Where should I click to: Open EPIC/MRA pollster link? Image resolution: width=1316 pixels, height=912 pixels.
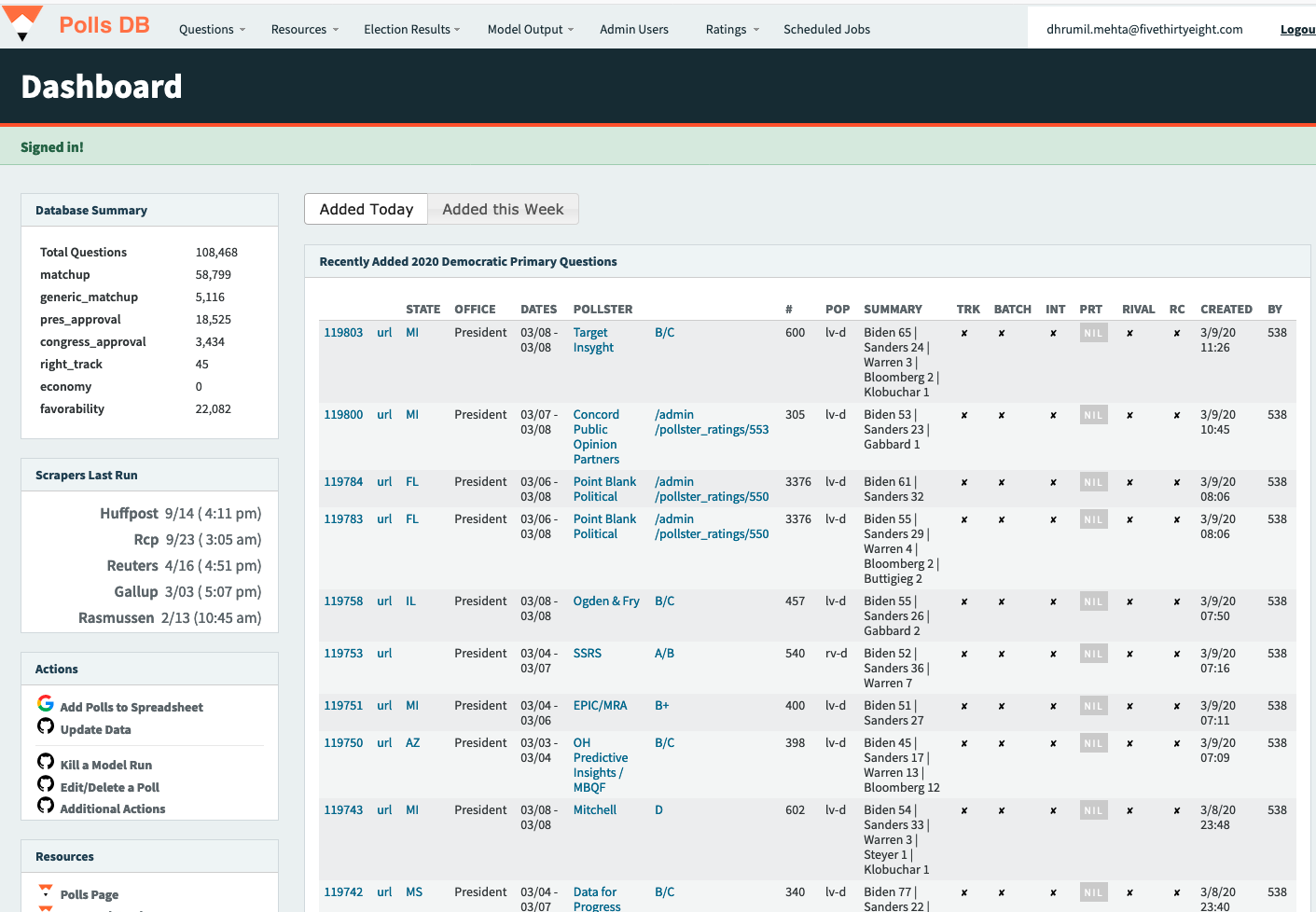[x=601, y=706]
